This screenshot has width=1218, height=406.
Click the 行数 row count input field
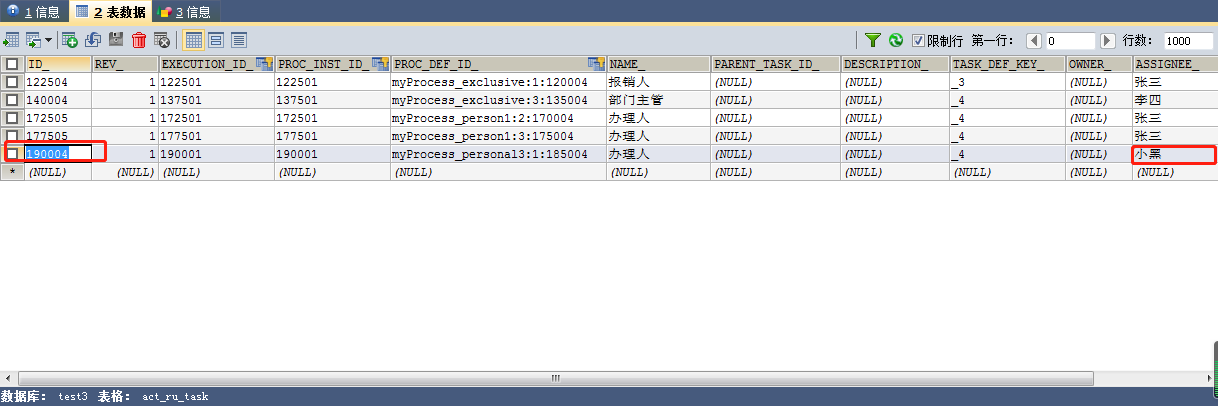coord(1188,41)
